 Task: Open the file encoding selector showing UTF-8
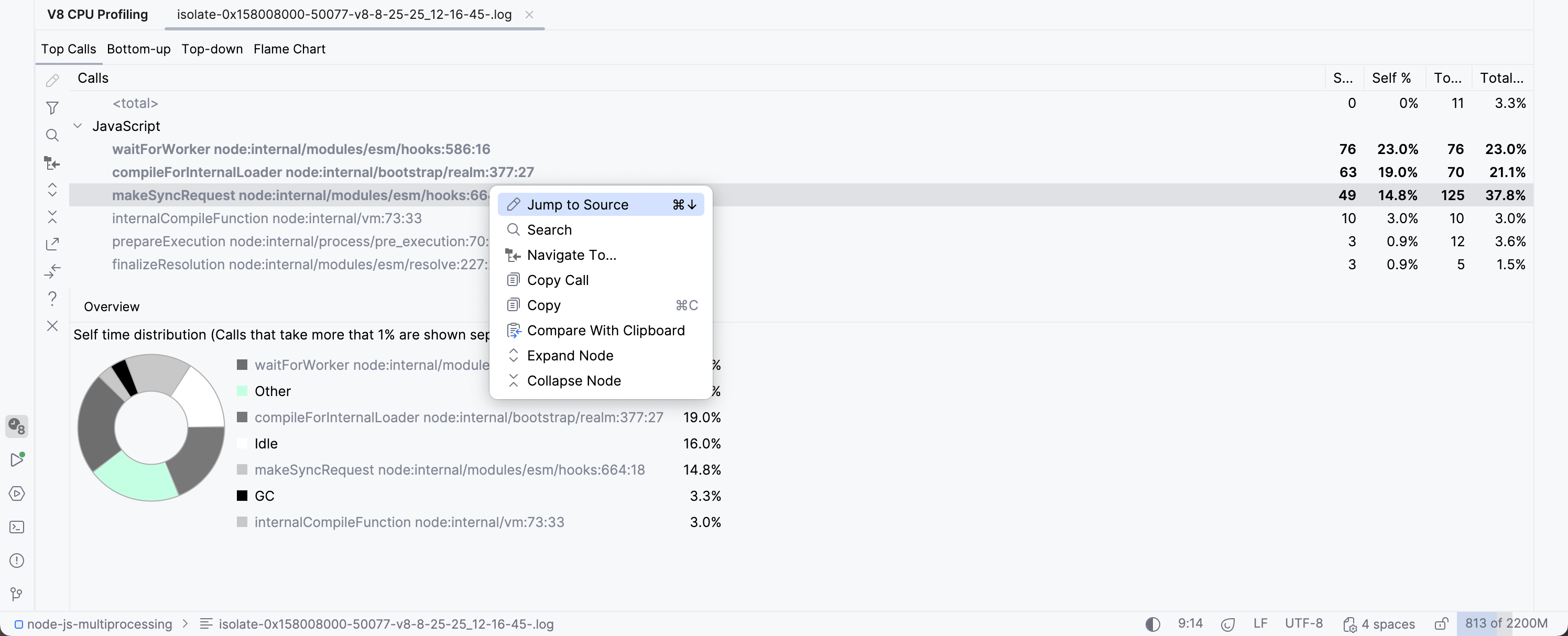pyautogui.click(x=1304, y=623)
